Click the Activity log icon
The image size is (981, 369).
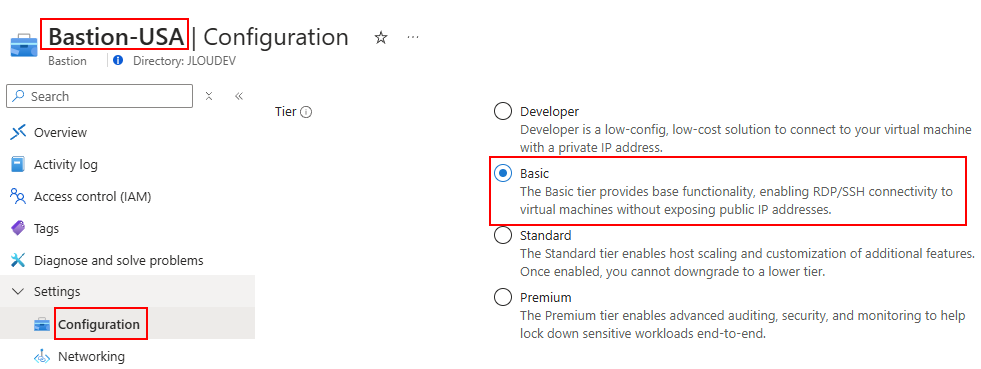[19, 164]
